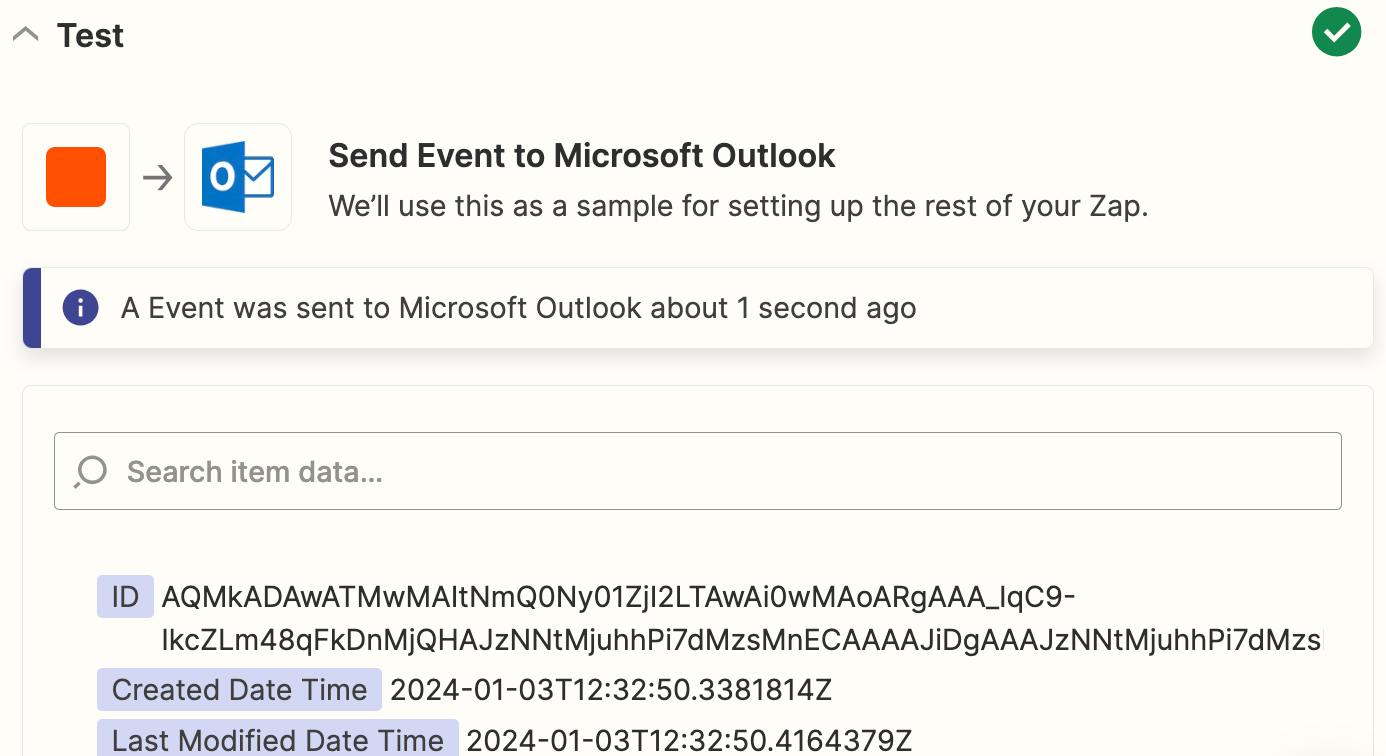The width and height of the screenshot is (1386, 756).
Task: Click the Last Modified Date Time timestamp value
Action: coord(689,740)
